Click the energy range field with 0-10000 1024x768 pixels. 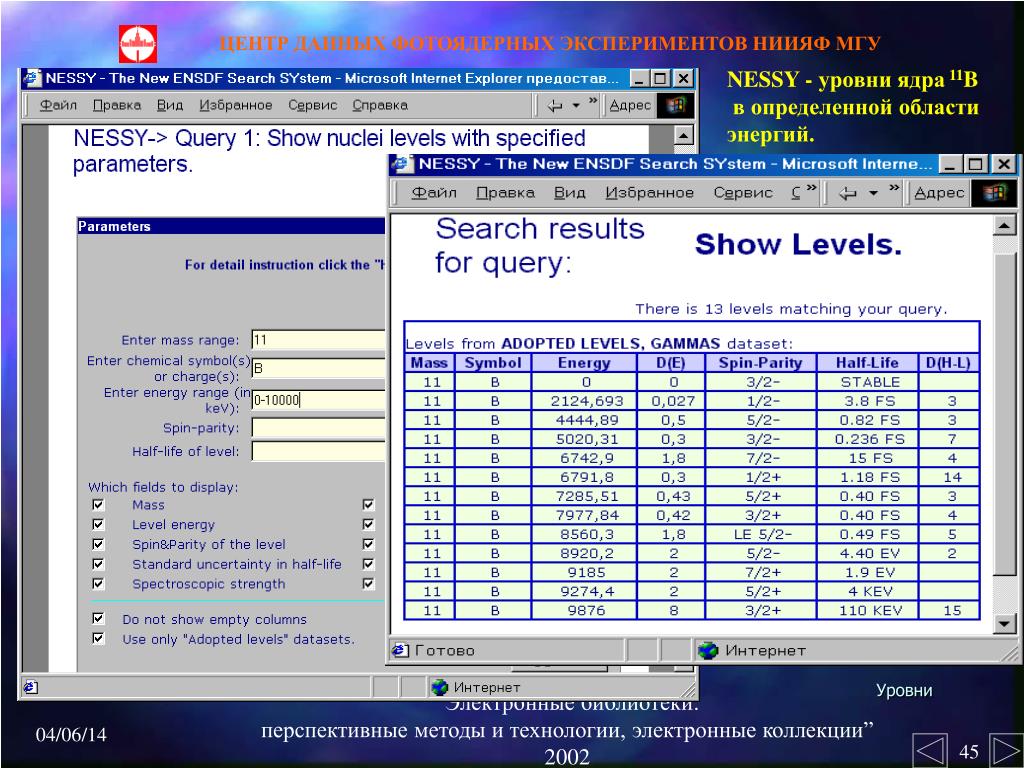coord(319,400)
